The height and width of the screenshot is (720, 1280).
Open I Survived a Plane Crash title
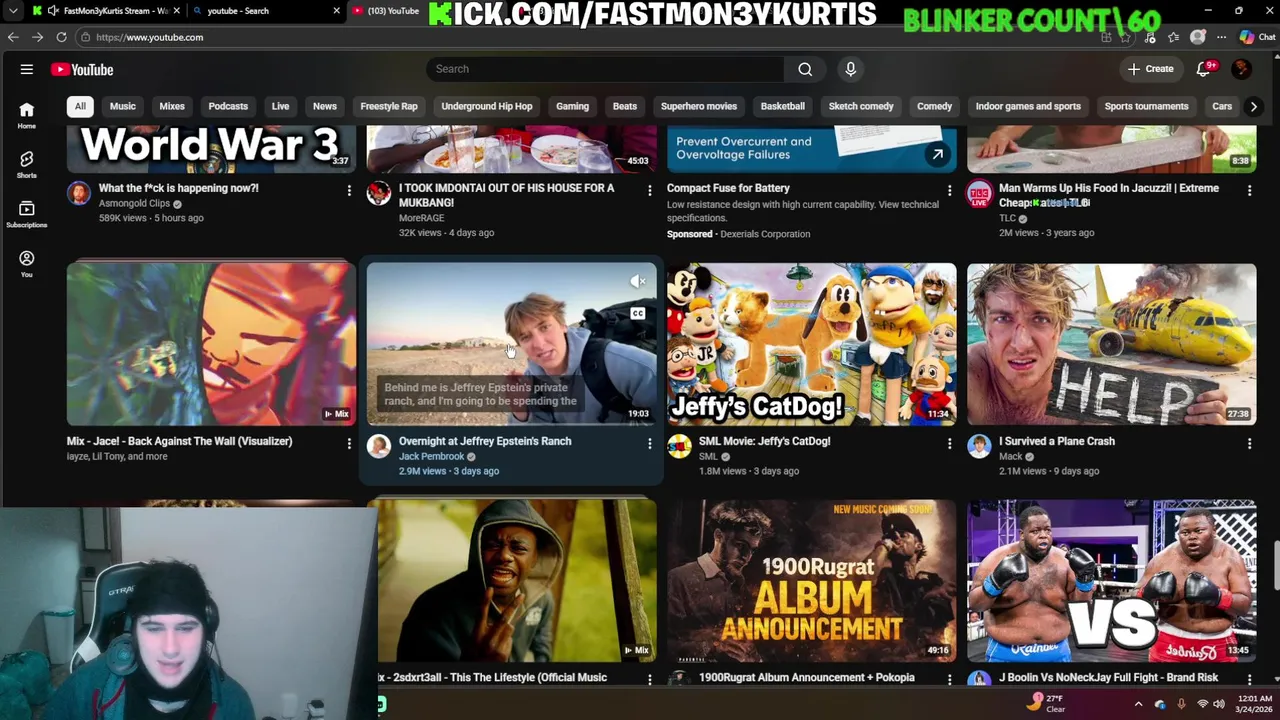[1057, 441]
